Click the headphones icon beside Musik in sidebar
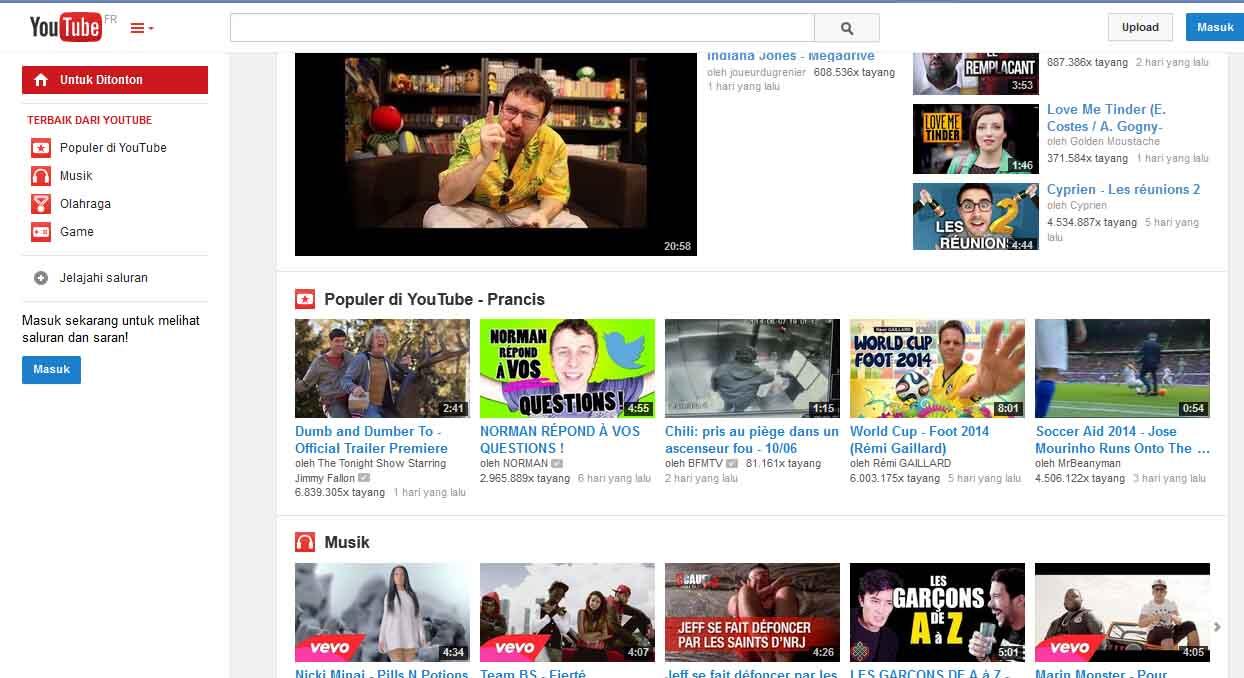The width and height of the screenshot is (1244, 678). point(41,176)
